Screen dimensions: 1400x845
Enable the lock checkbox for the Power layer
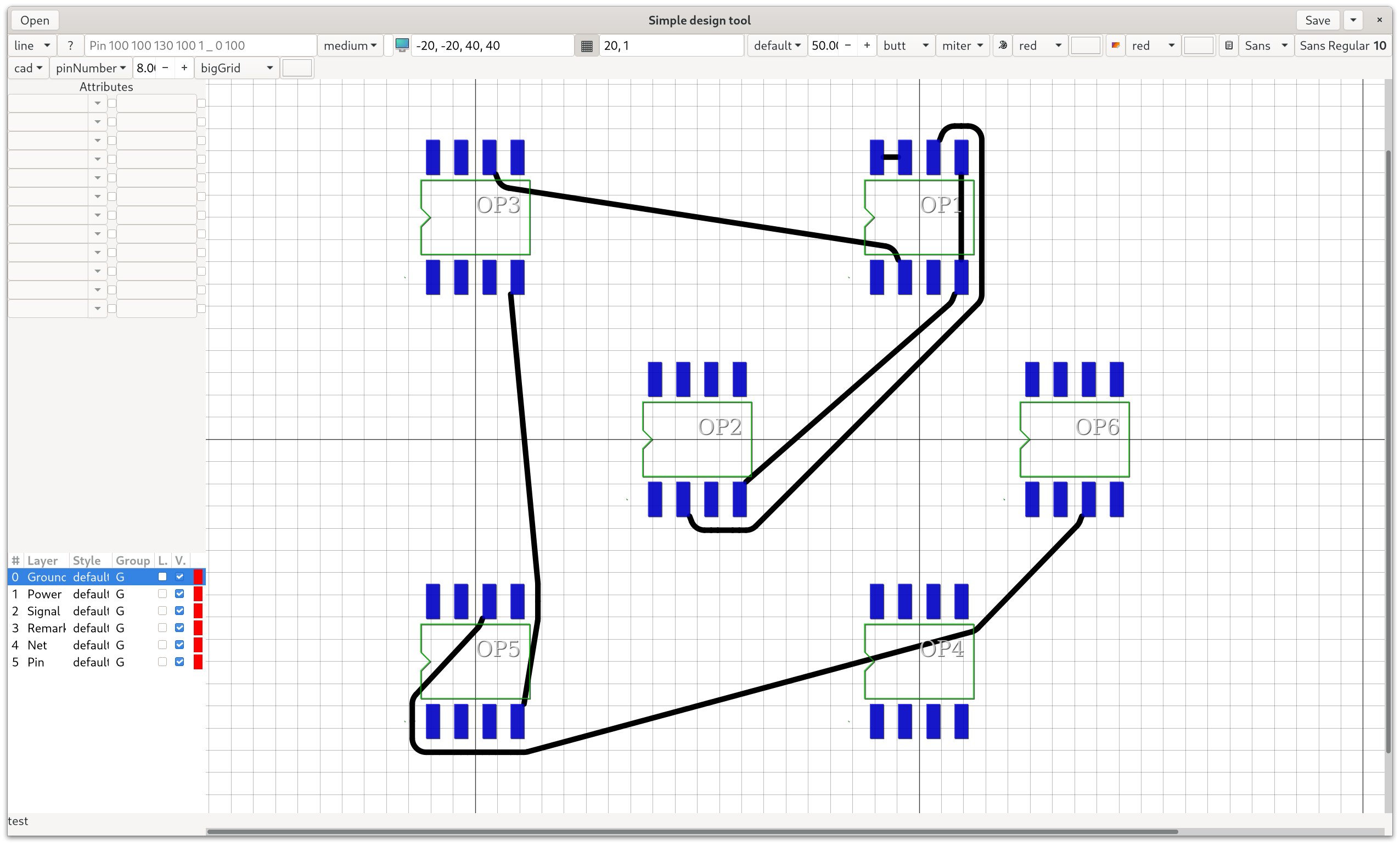coord(162,594)
